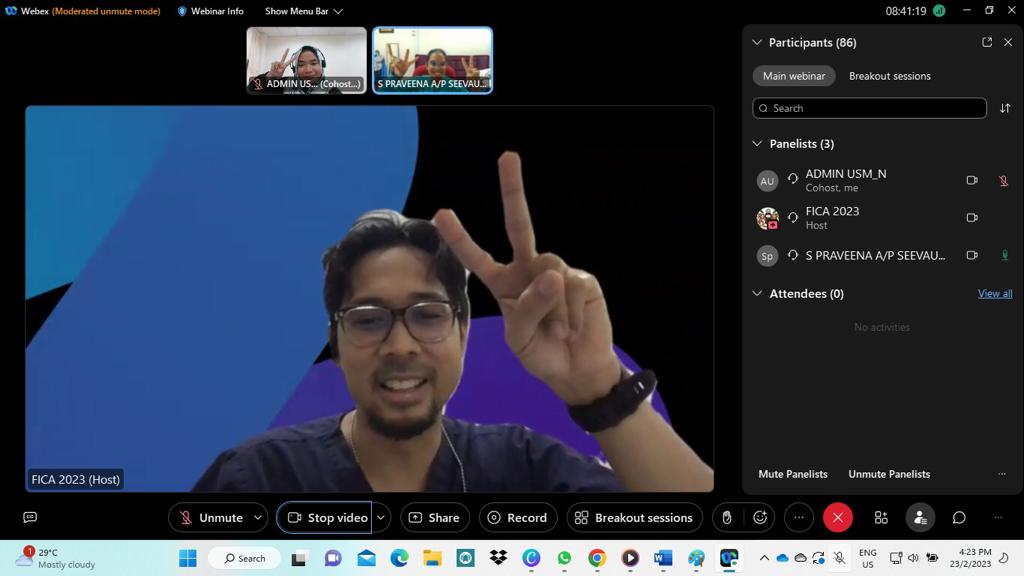Screen dimensions: 1024x576
Task: Toggle the participants panel icon
Action: pyautogui.click(x=920, y=517)
